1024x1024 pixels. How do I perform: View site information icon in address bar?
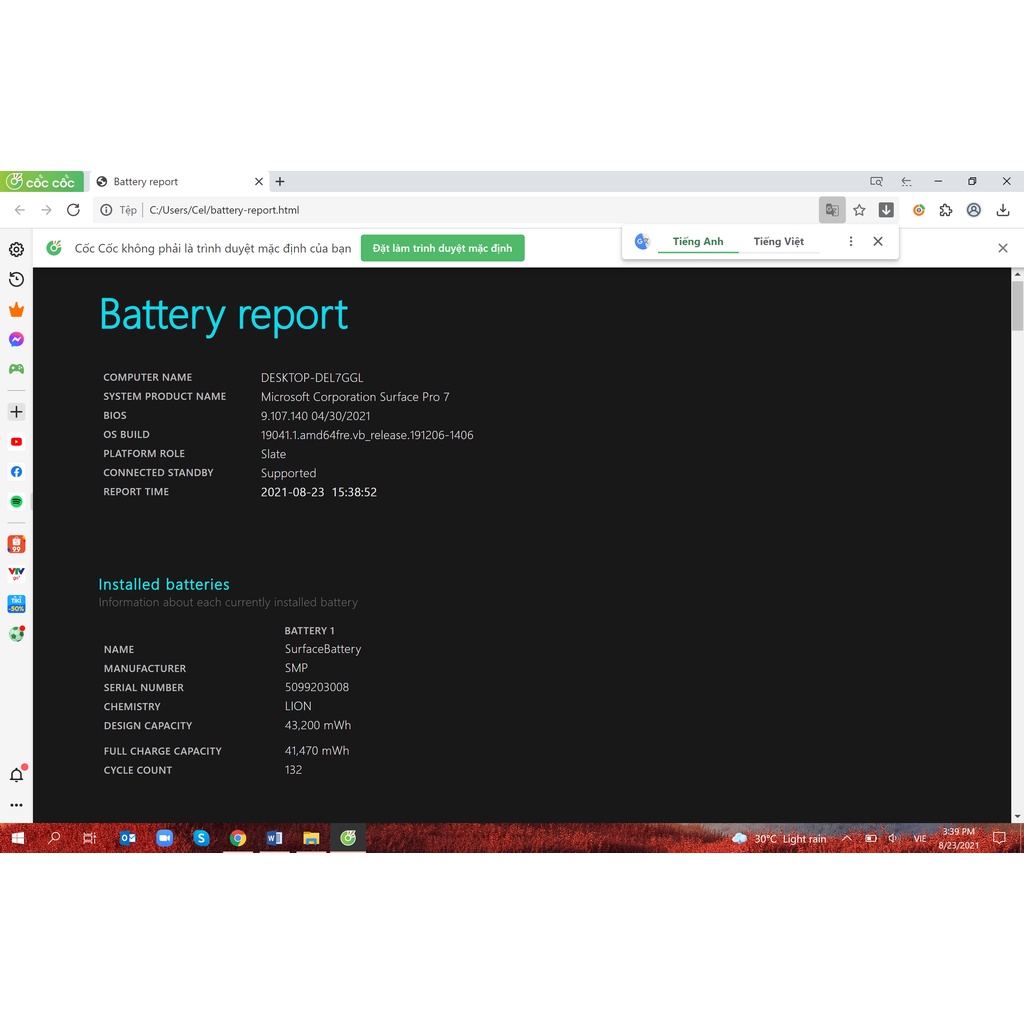pyautogui.click(x=106, y=210)
